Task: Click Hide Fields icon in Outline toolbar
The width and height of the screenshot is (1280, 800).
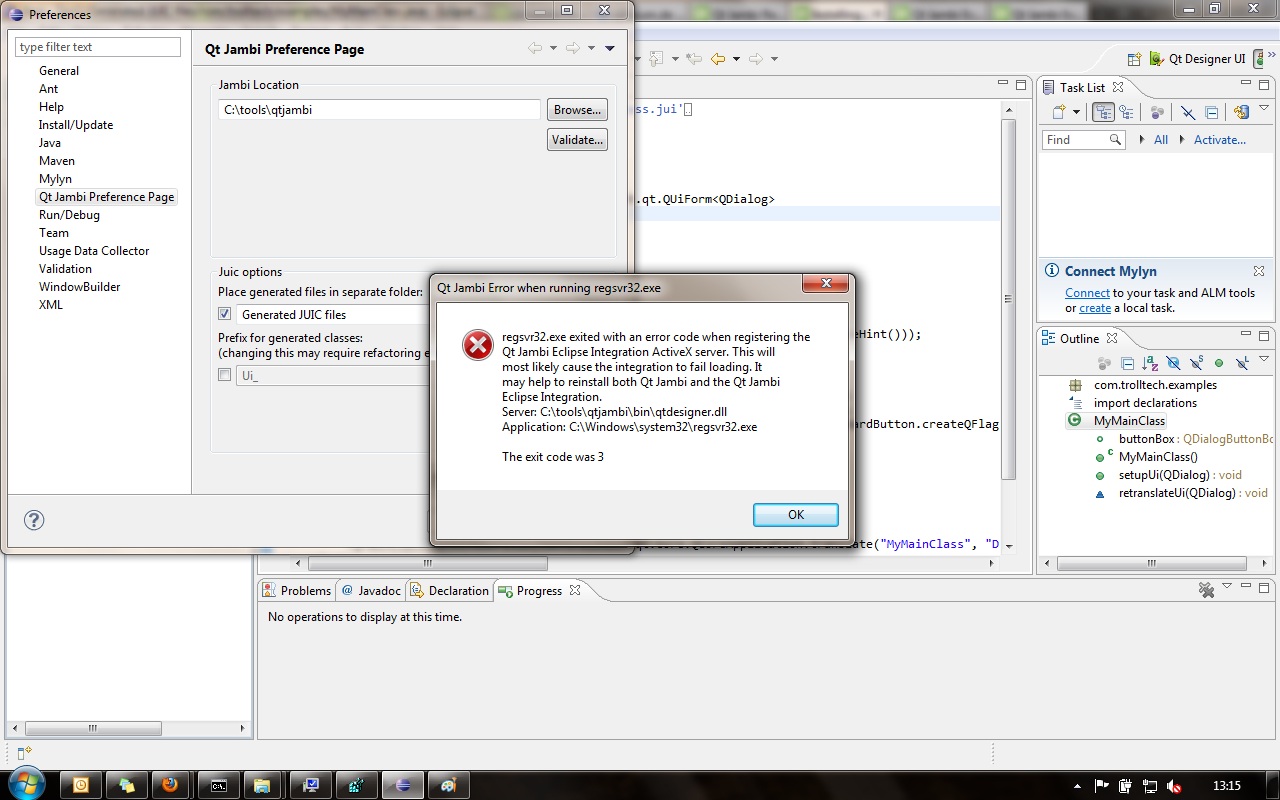Action: tap(1173, 363)
